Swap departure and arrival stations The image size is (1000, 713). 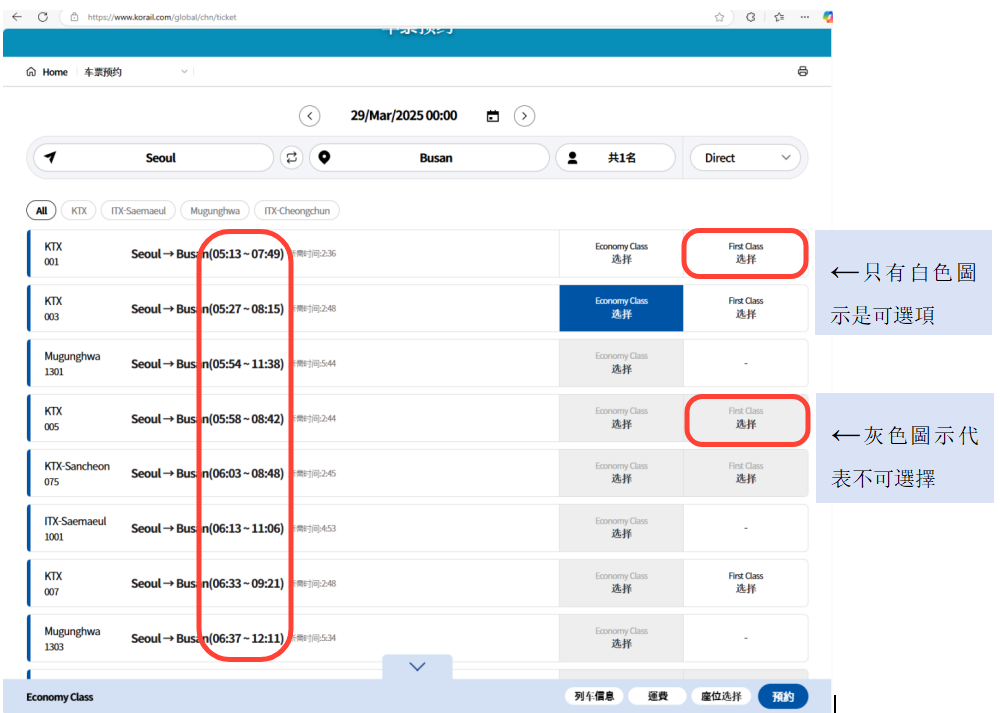[x=291, y=158]
